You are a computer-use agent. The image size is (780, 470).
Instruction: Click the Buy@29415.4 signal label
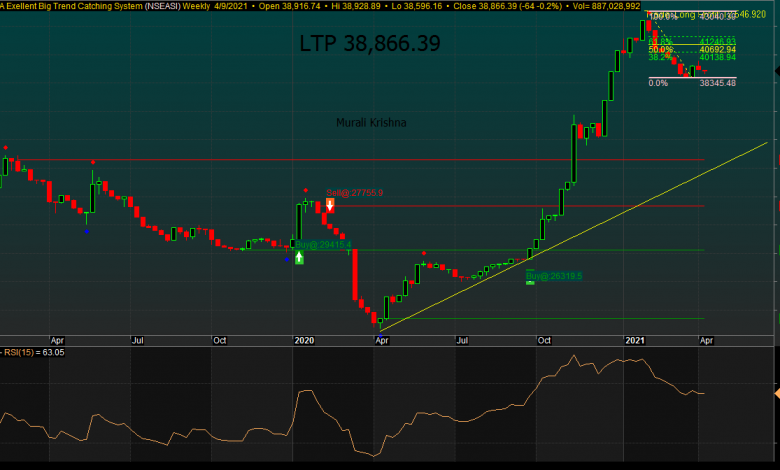tap(323, 244)
